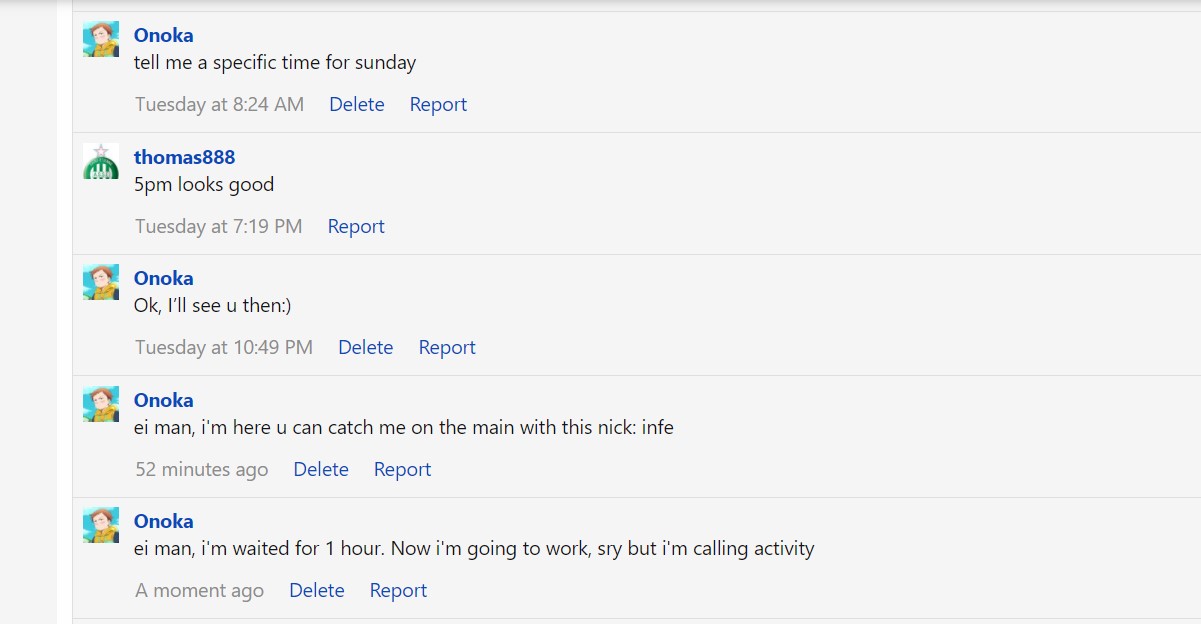Click Onoka's avatar beside "tell me a specific time"

pos(101,39)
